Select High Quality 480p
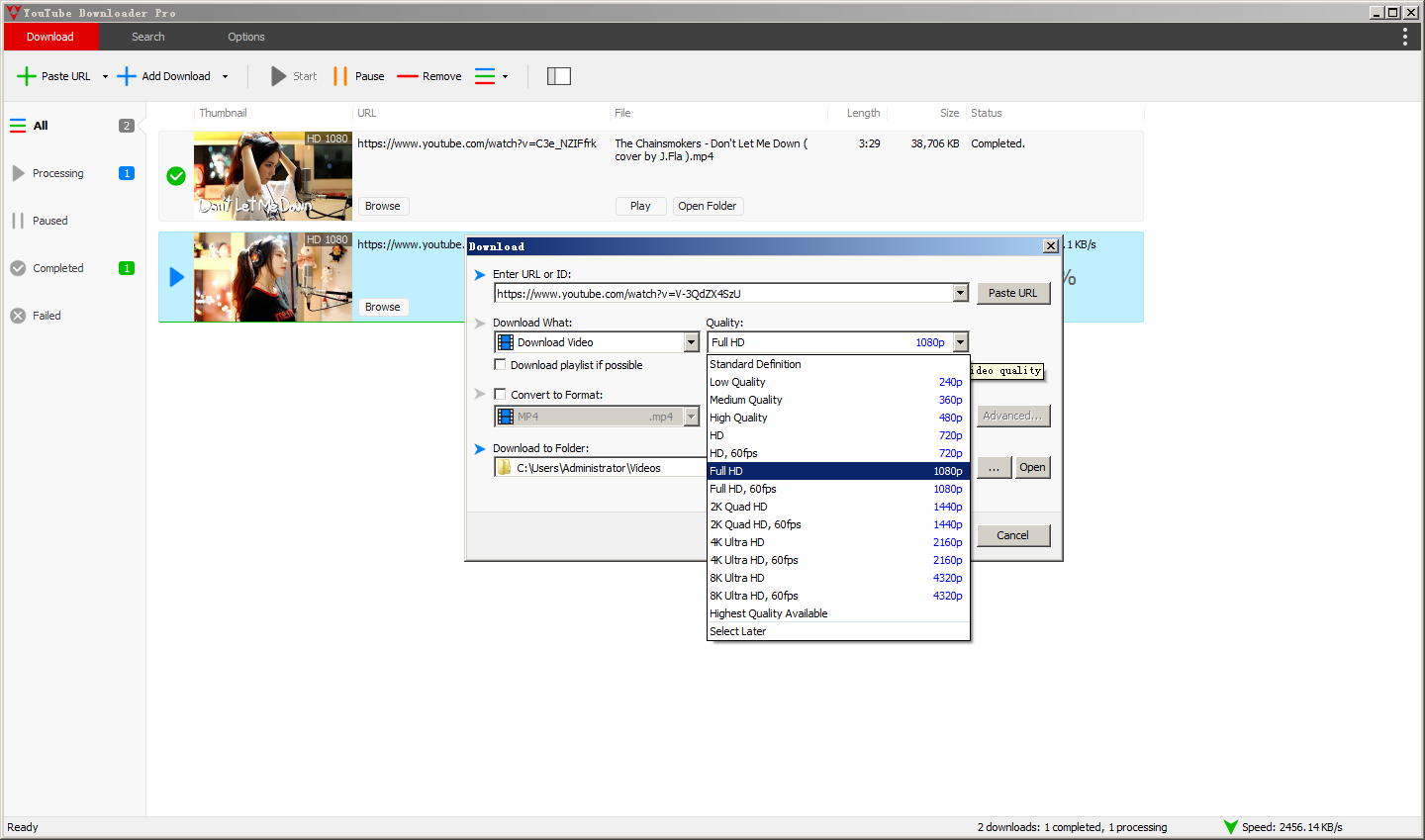 838,418
